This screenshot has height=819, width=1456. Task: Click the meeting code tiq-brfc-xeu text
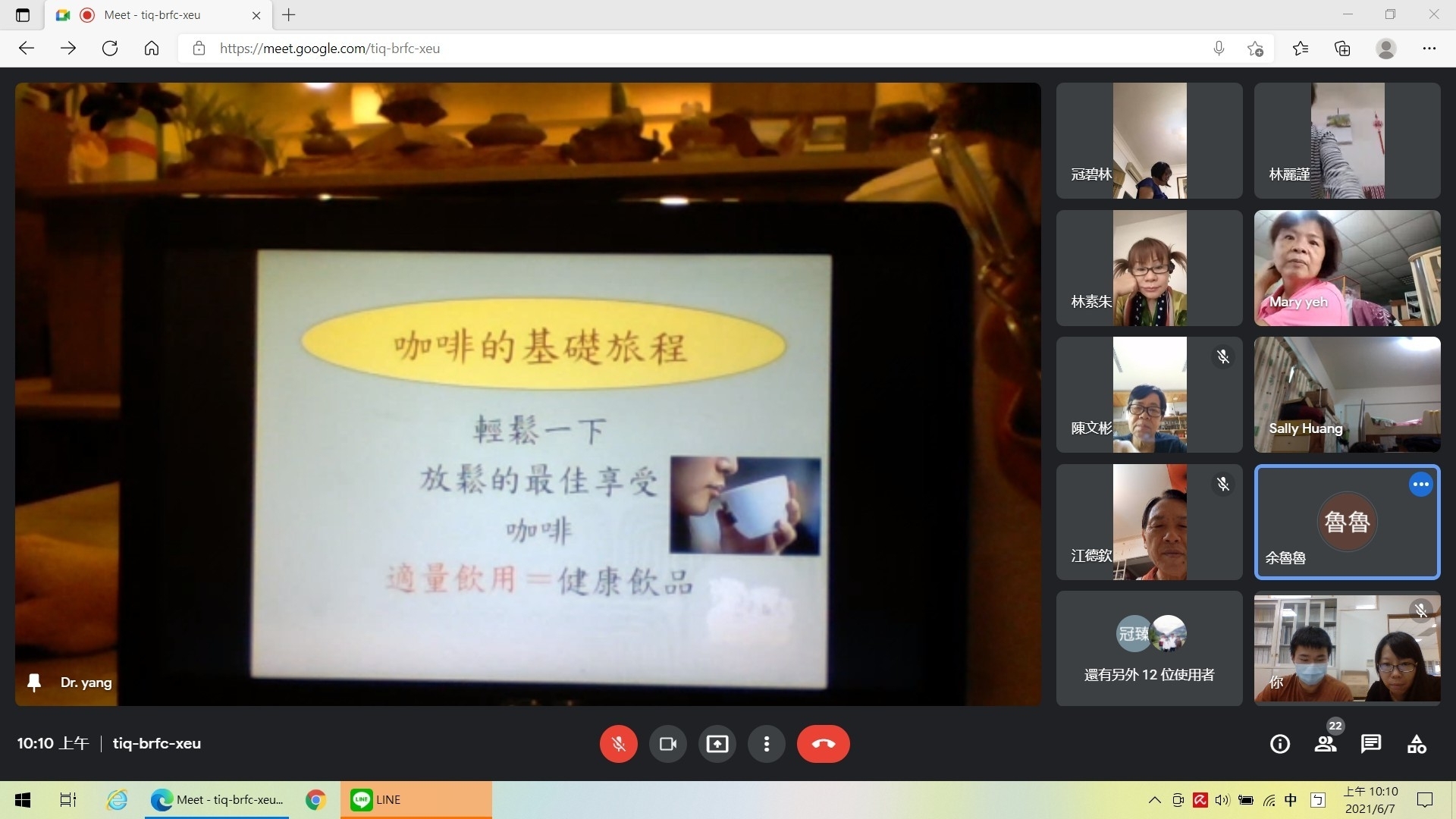click(157, 744)
